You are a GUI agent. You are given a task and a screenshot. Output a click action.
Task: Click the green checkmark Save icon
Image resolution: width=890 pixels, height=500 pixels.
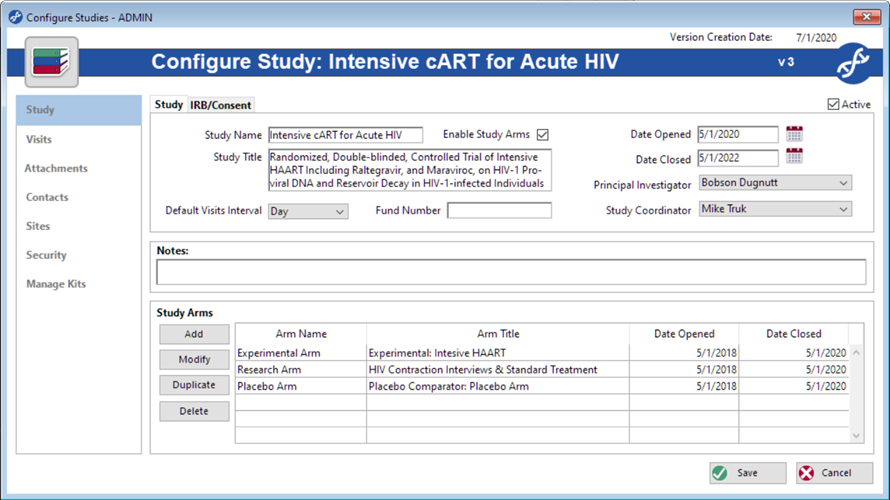pos(720,473)
